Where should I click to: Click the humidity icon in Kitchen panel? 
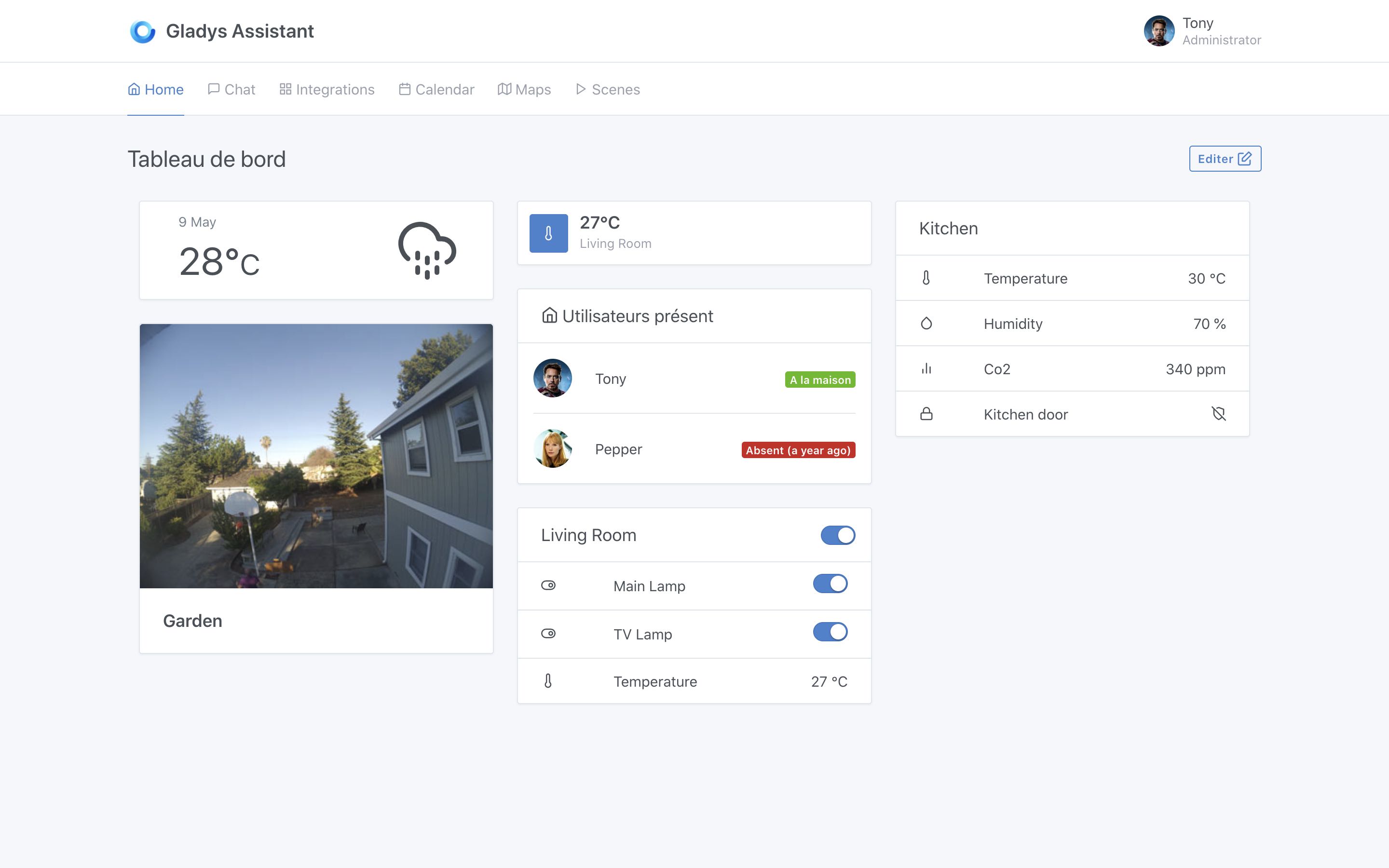pyautogui.click(x=925, y=323)
